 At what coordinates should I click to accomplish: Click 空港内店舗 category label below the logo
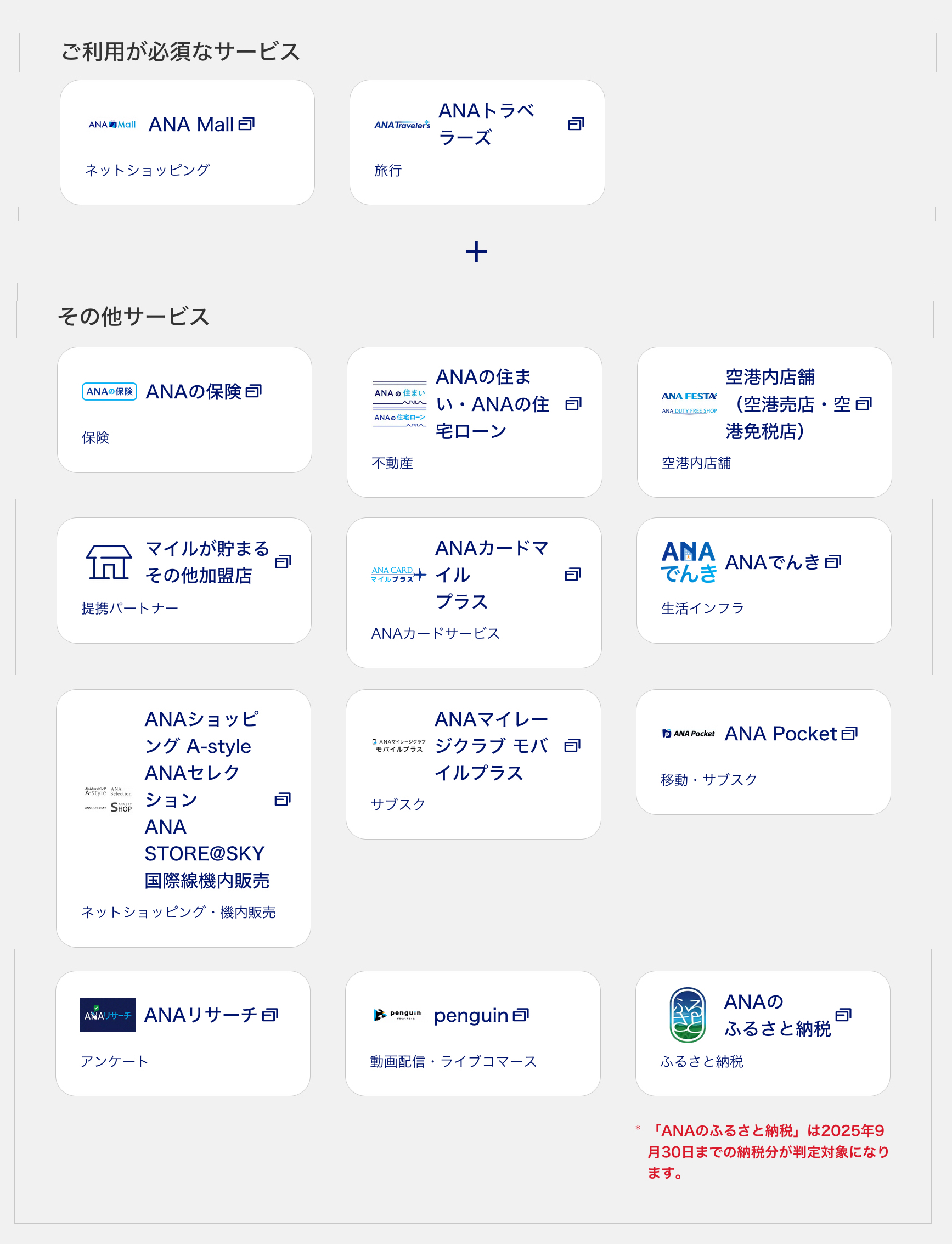point(696,463)
